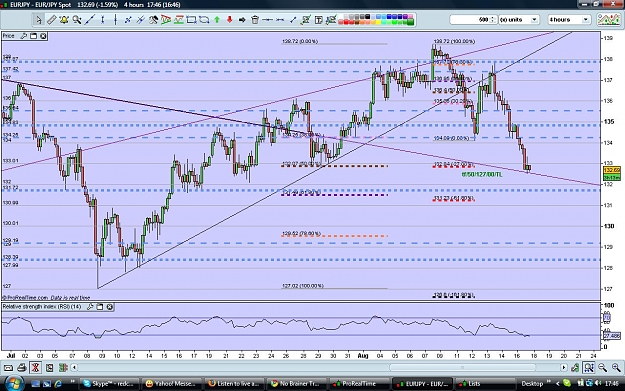Close the Price panel
This screenshot has height=391, width=625.
pyautogui.click(x=43, y=36)
